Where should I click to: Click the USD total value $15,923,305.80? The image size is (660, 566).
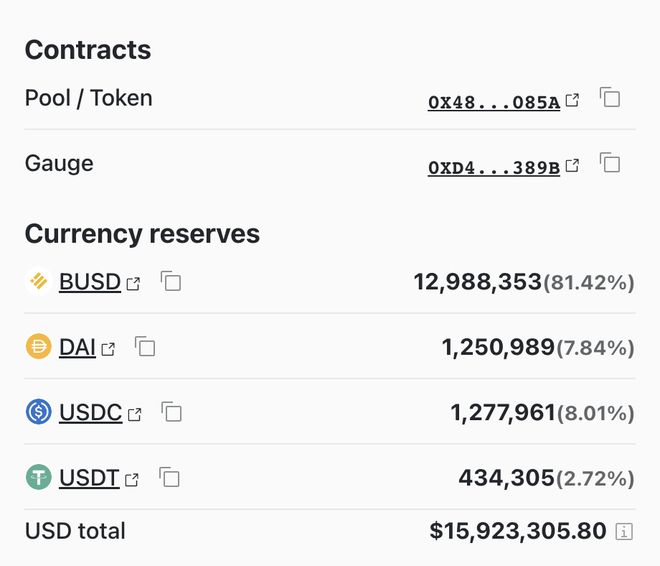tap(517, 530)
